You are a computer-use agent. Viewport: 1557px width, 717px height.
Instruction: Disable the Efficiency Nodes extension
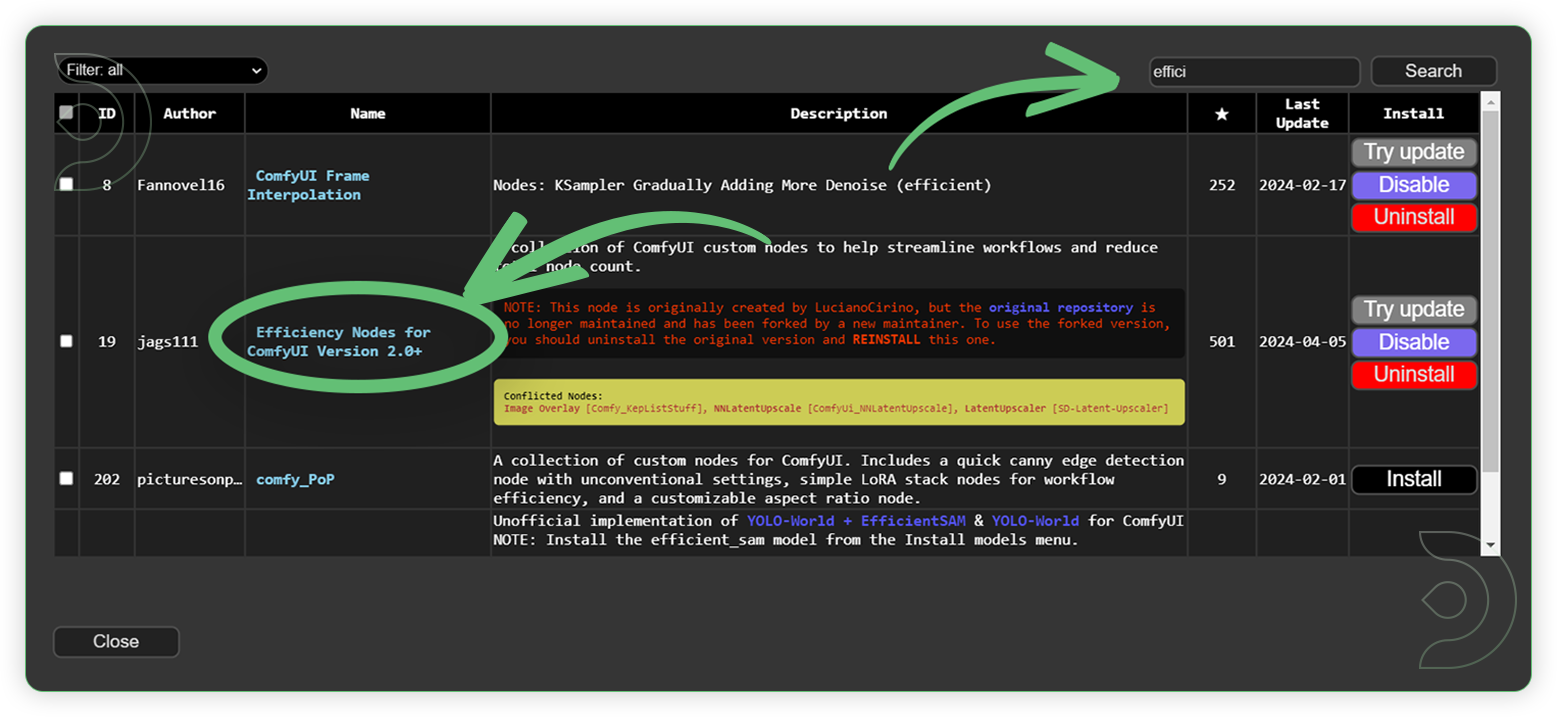tap(1414, 341)
